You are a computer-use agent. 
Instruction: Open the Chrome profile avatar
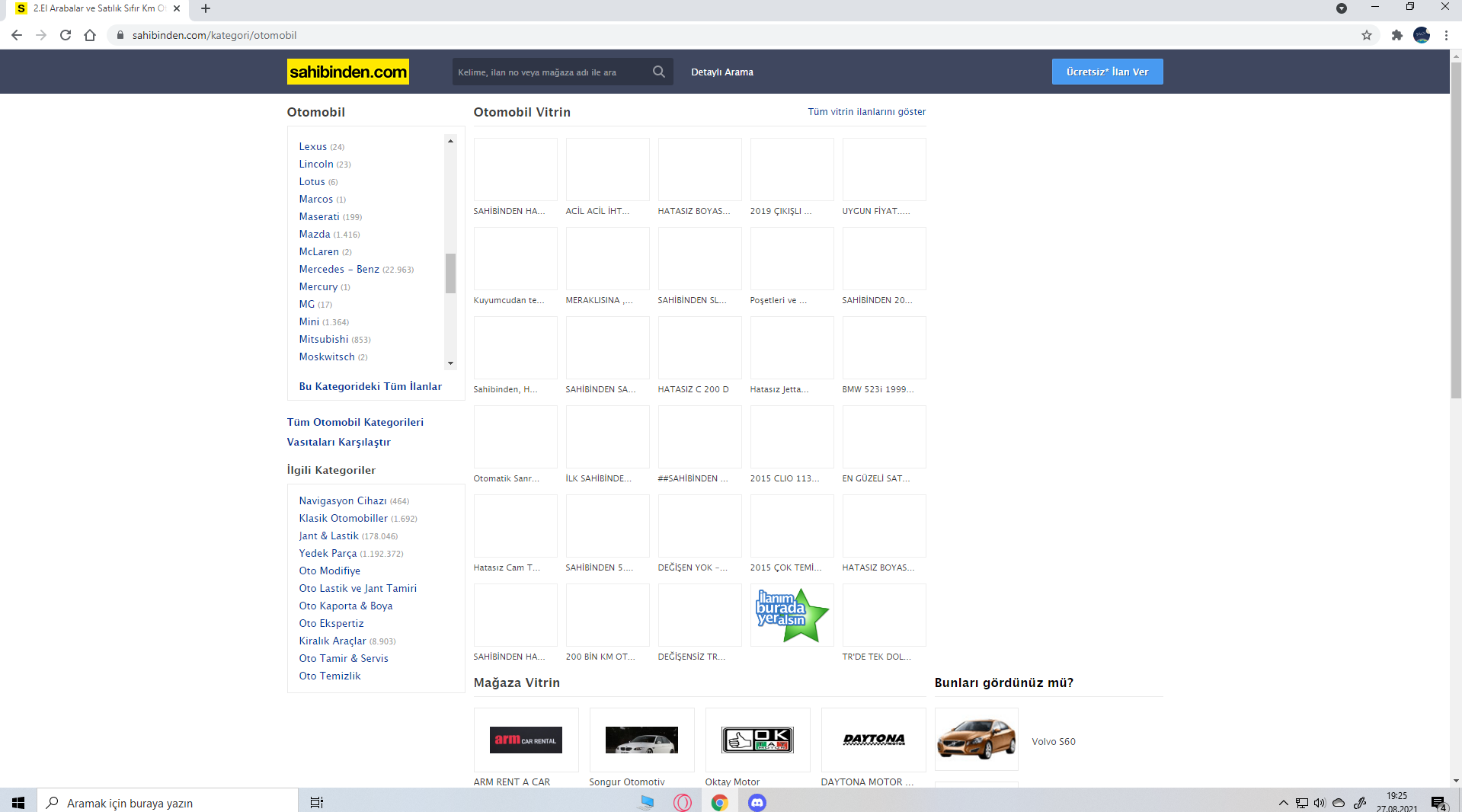[1422, 35]
